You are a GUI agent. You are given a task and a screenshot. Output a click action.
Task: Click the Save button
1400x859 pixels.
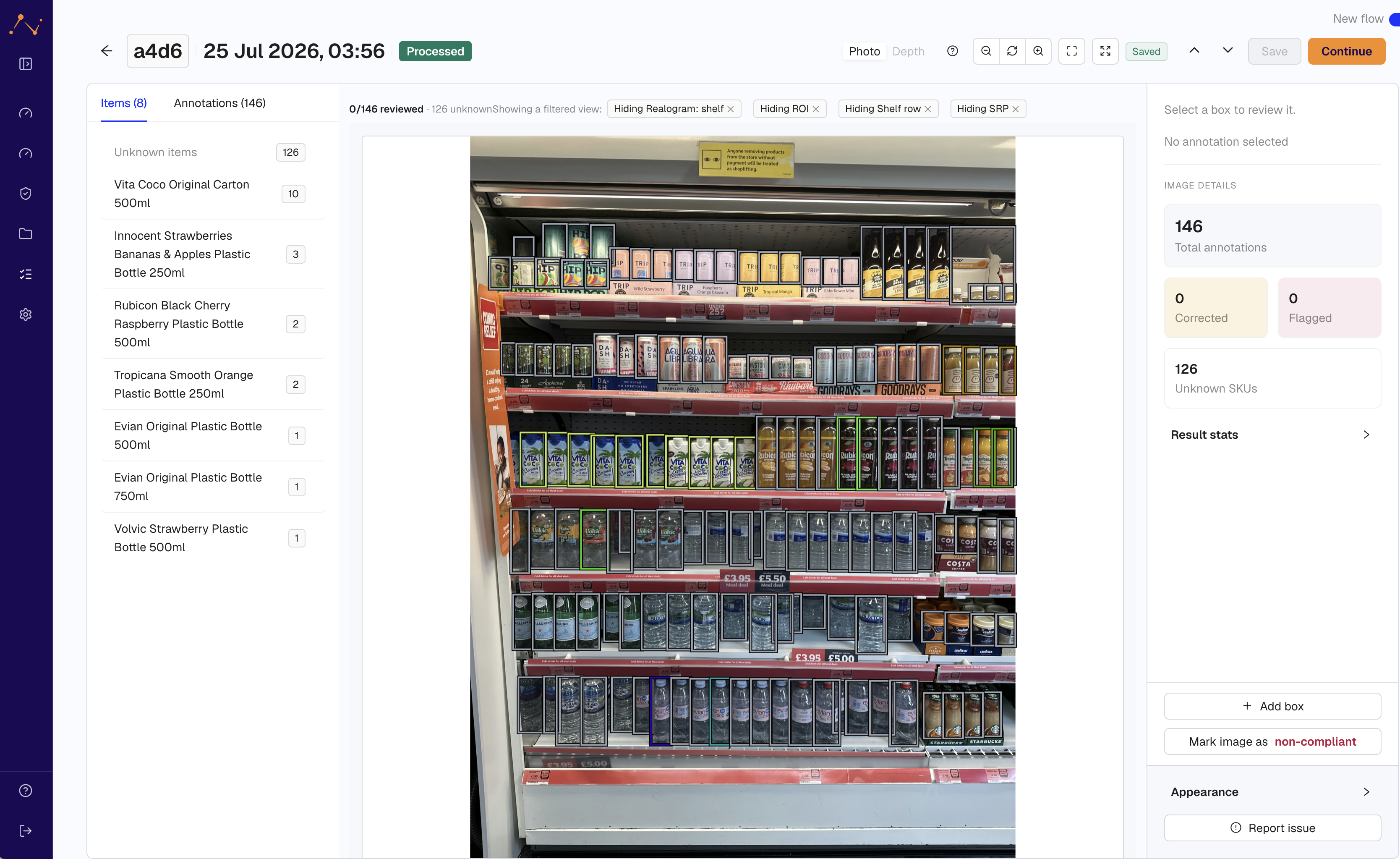click(x=1274, y=51)
